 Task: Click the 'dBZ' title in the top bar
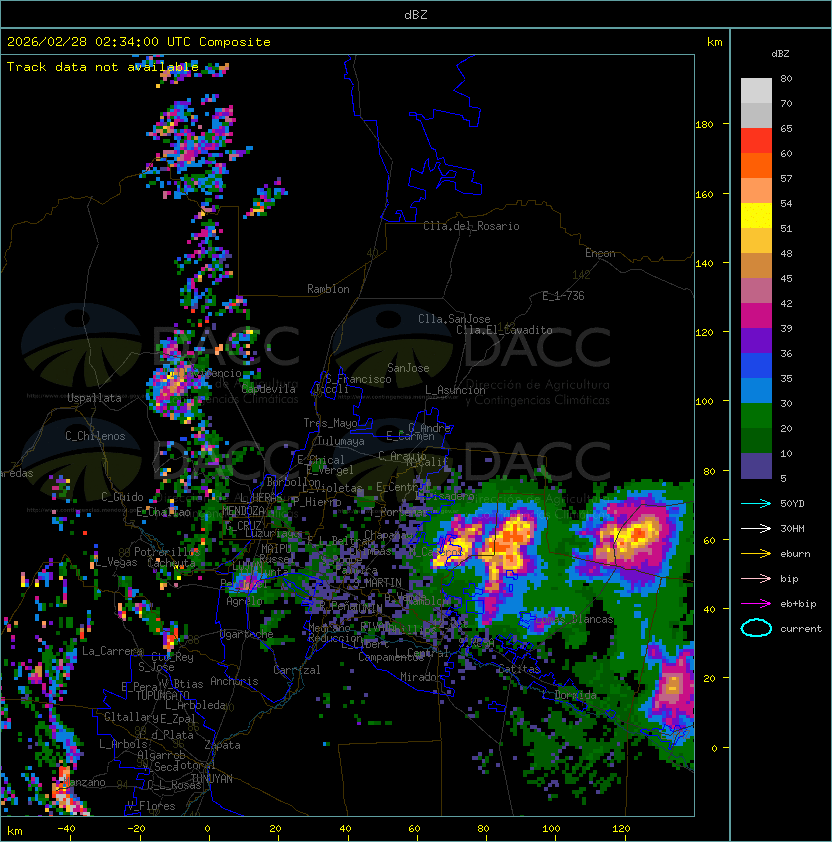coord(416,14)
